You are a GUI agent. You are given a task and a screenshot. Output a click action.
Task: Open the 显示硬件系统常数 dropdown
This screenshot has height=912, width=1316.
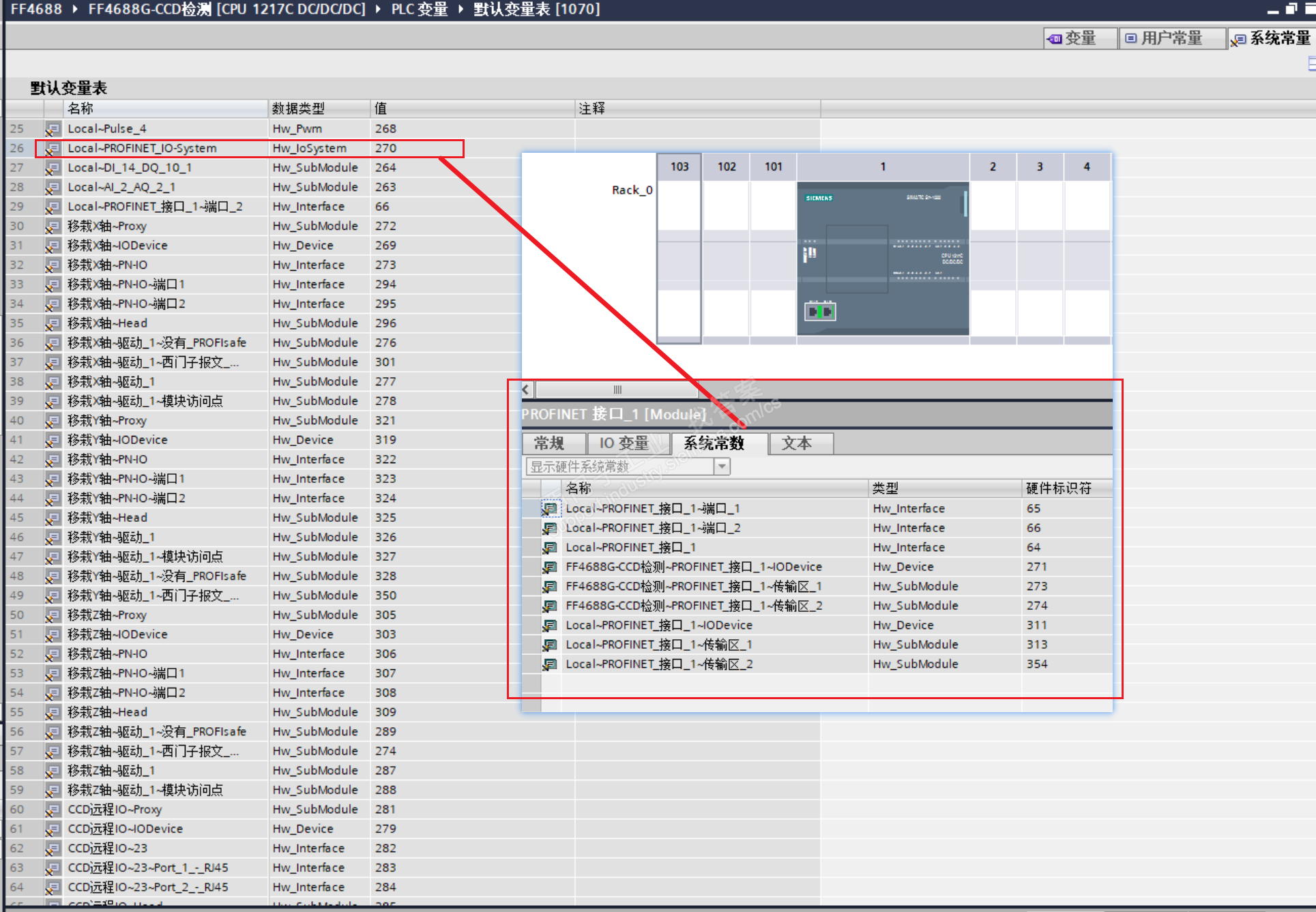722,467
